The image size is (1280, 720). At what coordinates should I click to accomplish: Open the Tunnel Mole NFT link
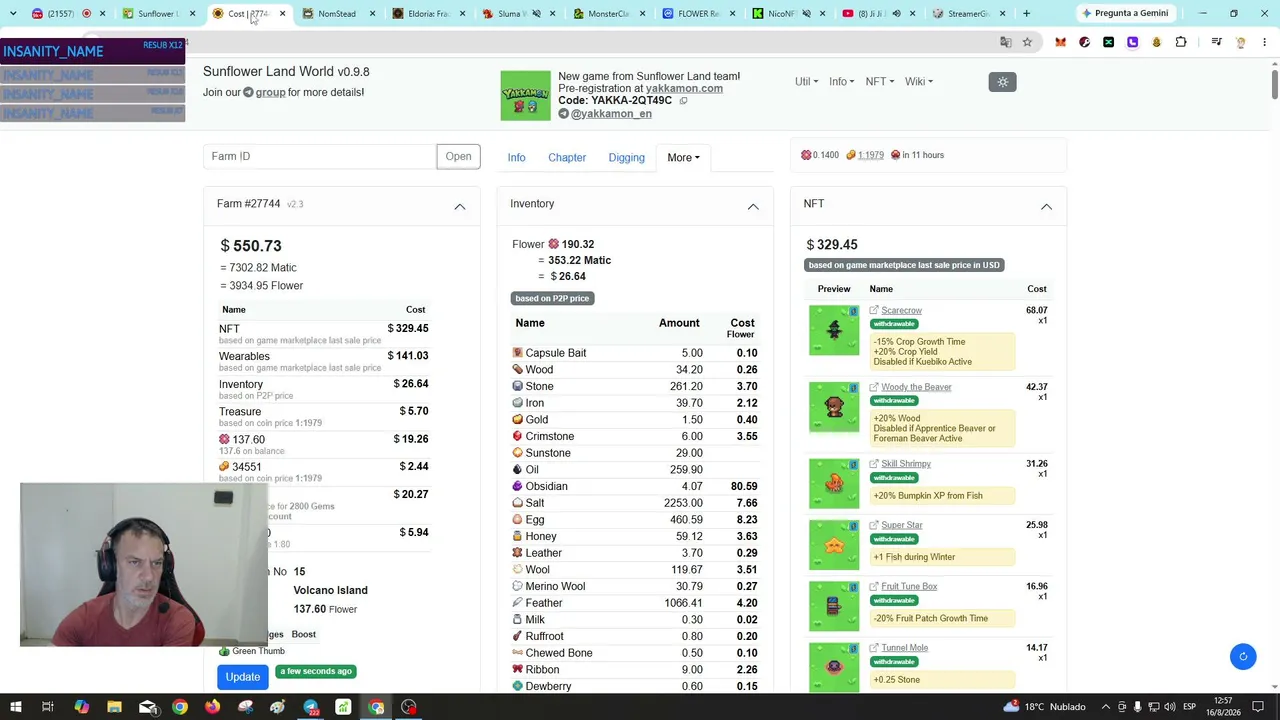[904, 648]
